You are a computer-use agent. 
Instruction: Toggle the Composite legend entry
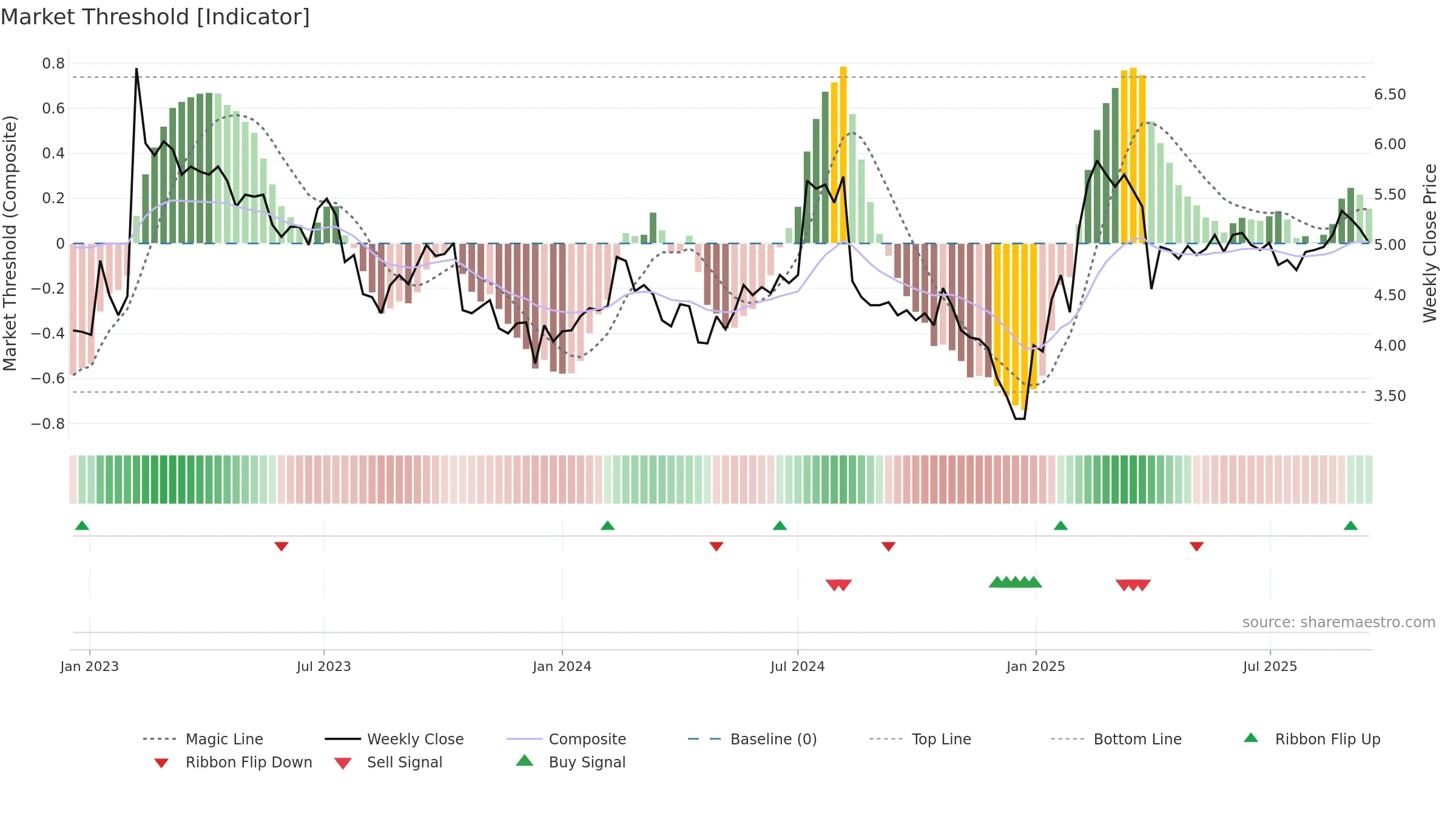click(x=566, y=739)
